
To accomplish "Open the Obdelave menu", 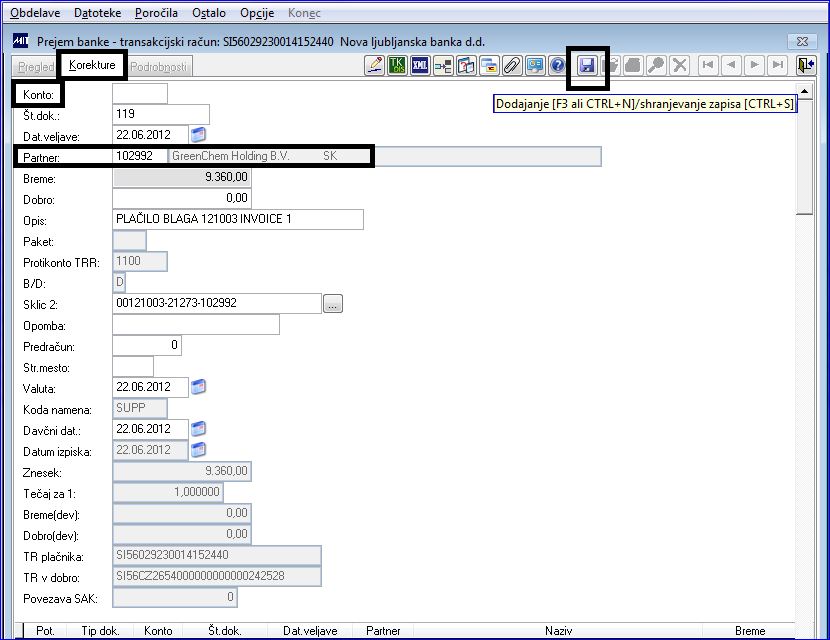I will point(35,13).
